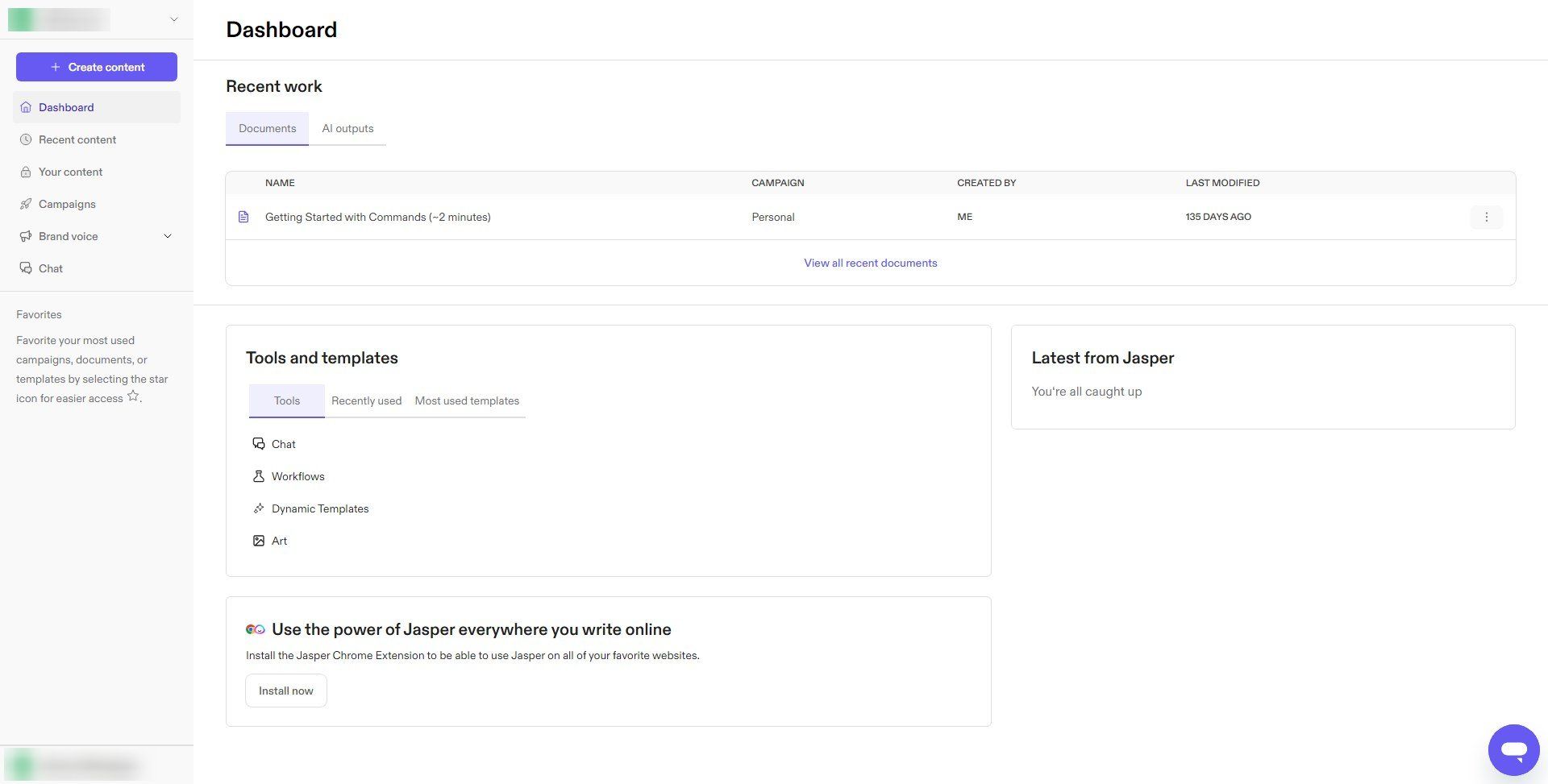Viewport: 1548px width, 784px height.
Task: Click the Chat bubble icon in Tools list
Action: click(259, 444)
